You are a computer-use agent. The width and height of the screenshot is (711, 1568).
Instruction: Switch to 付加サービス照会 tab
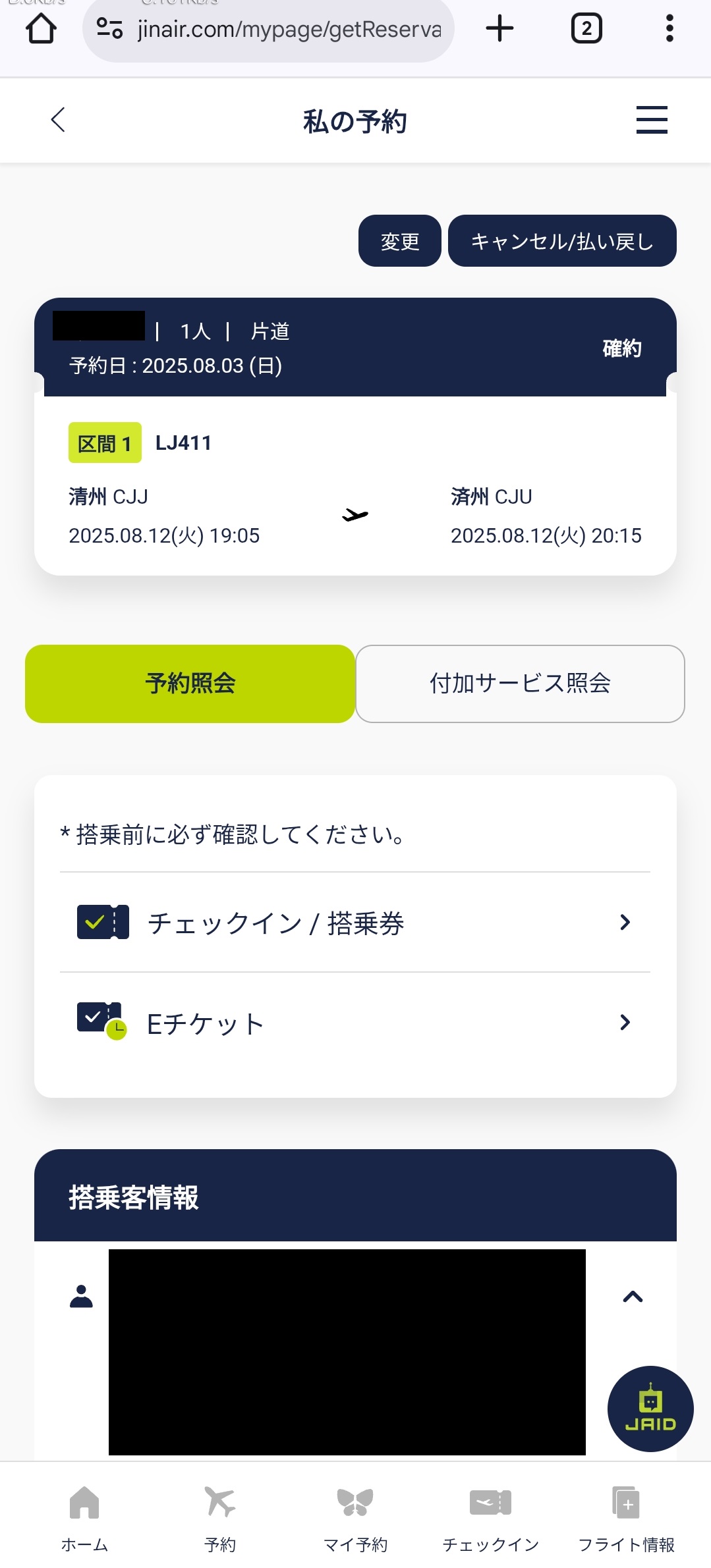pos(520,683)
